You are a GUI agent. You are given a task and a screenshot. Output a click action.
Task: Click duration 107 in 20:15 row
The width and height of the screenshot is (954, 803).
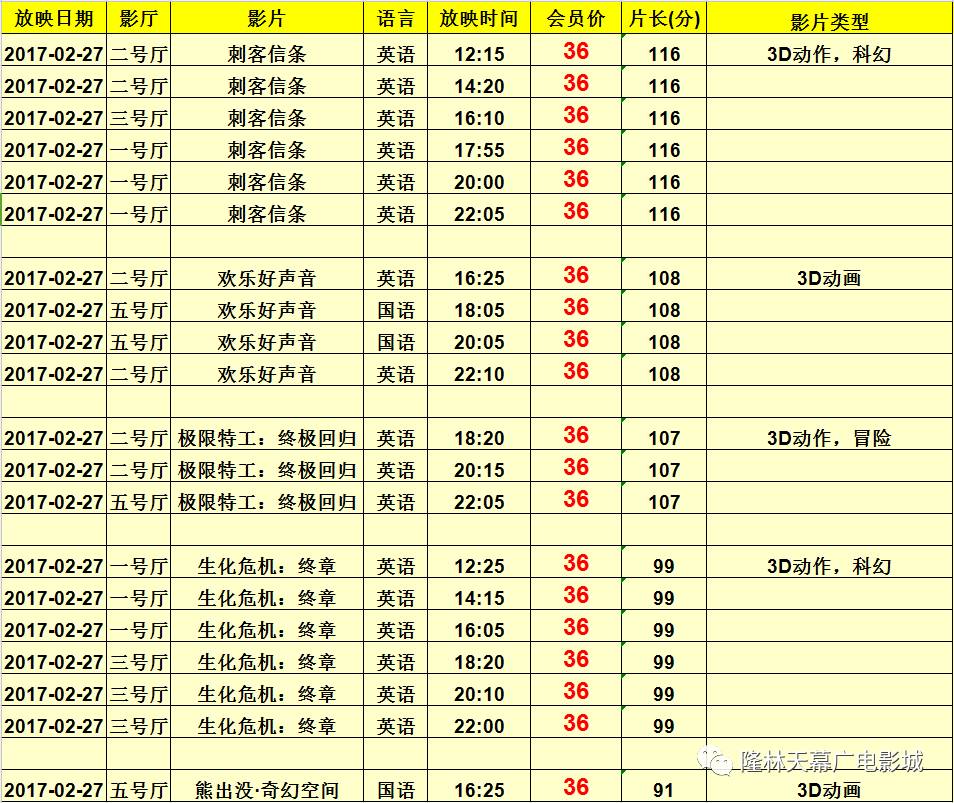click(664, 467)
